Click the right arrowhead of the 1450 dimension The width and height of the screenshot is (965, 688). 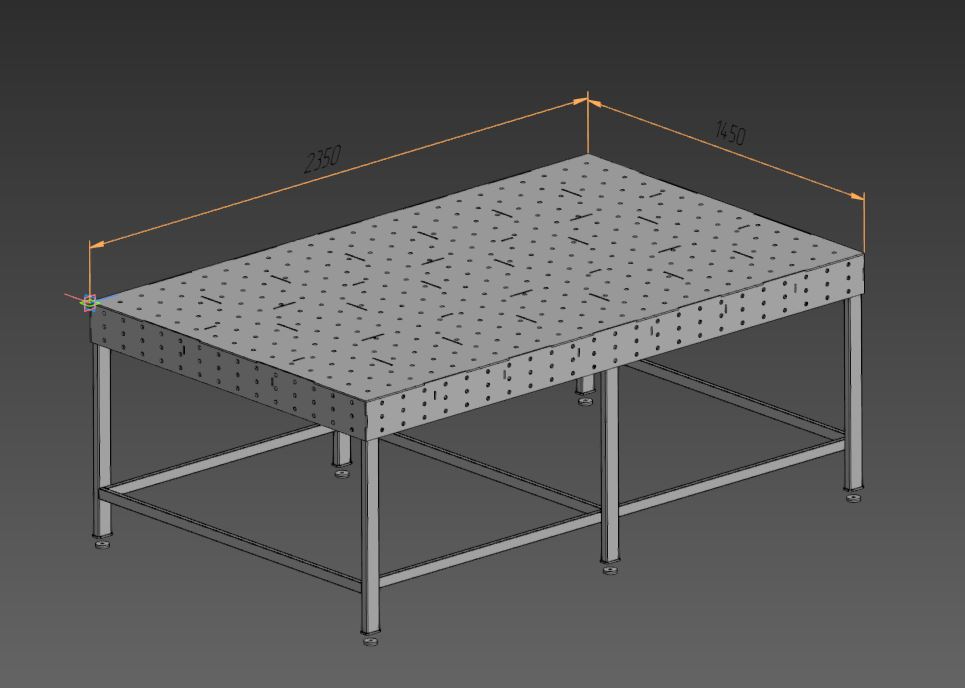pos(861,197)
